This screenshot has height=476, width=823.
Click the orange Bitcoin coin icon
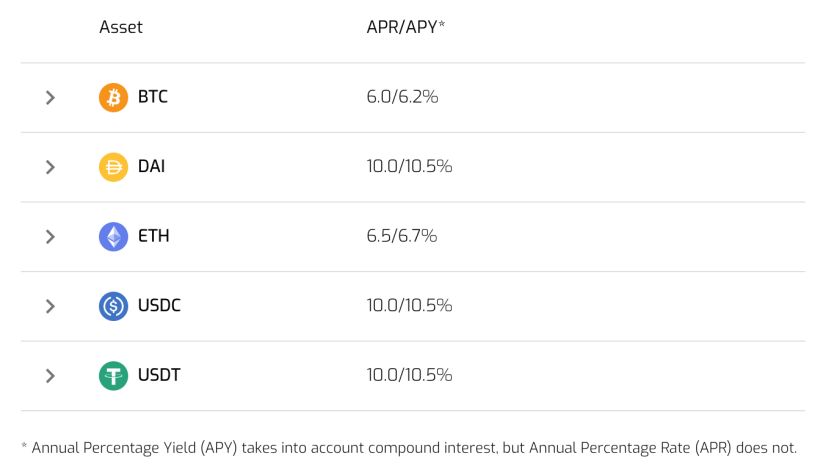[113, 98]
